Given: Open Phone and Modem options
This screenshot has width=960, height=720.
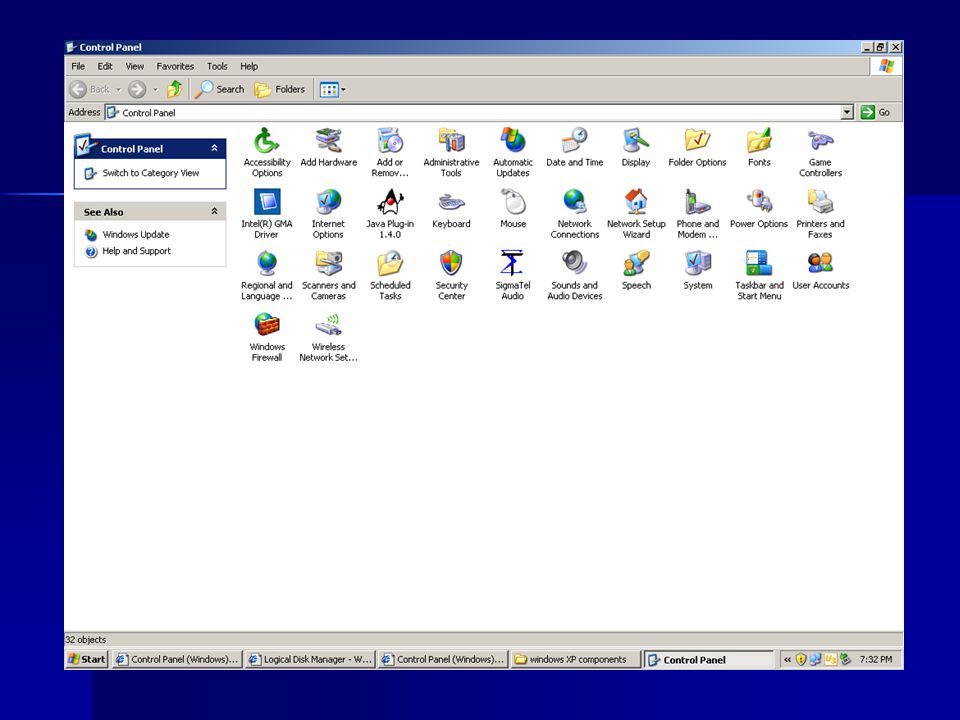Looking at the screenshot, I should coord(697,214).
